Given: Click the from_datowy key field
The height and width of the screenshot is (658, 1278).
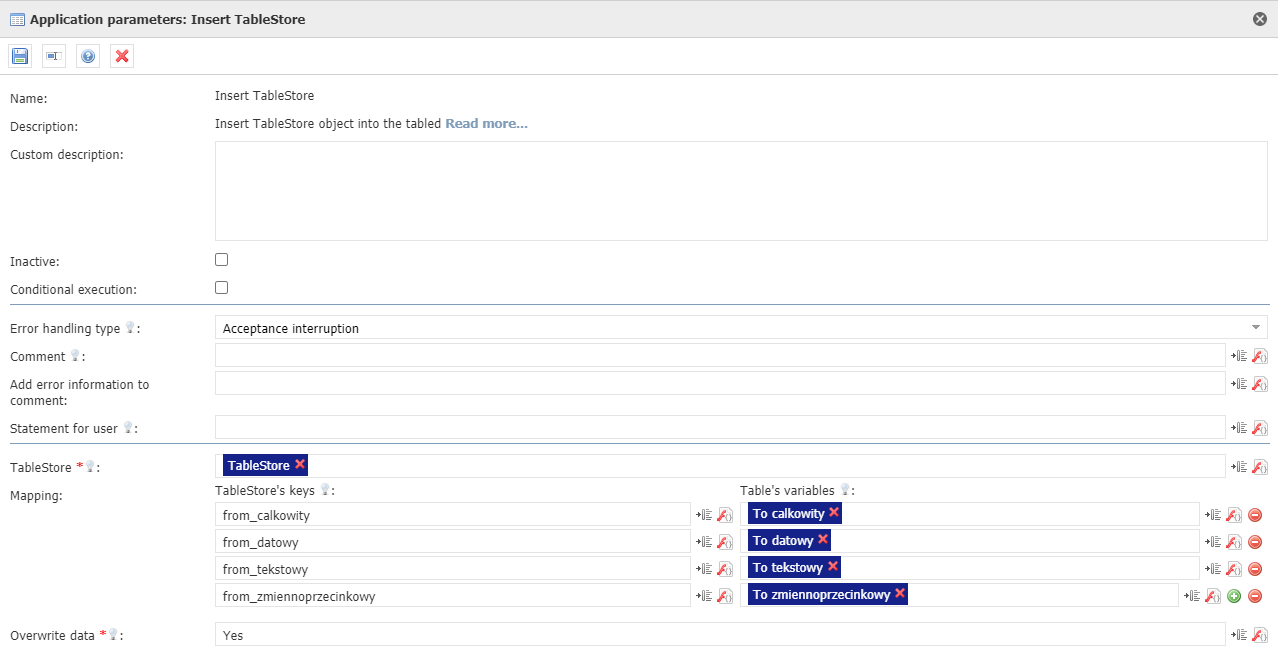Looking at the screenshot, I should pyautogui.click(x=452, y=541).
